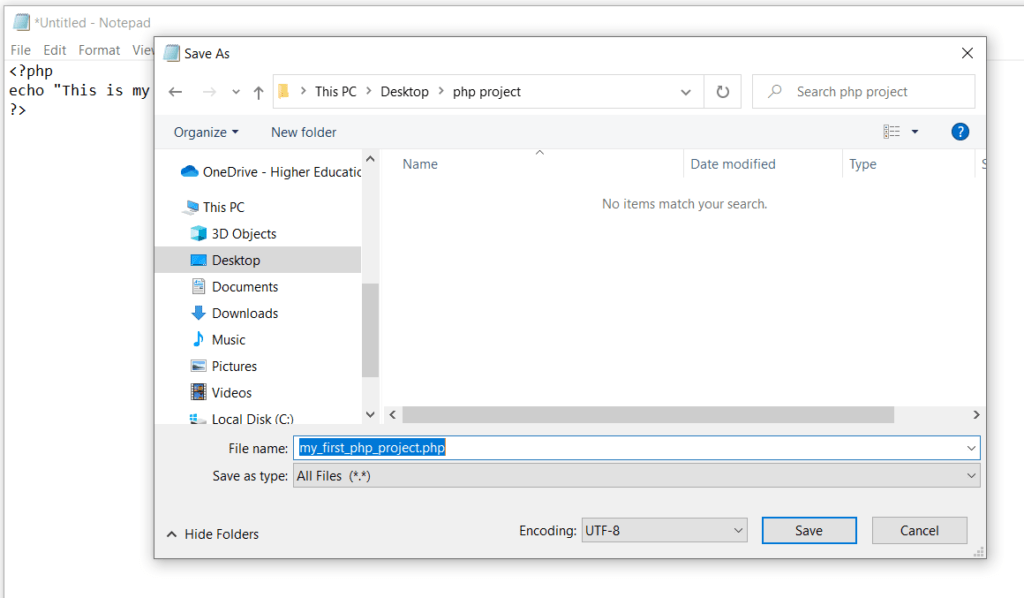The height and width of the screenshot is (598, 1024).
Task: Go up one folder level
Action: pyautogui.click(x=258, y=91)
